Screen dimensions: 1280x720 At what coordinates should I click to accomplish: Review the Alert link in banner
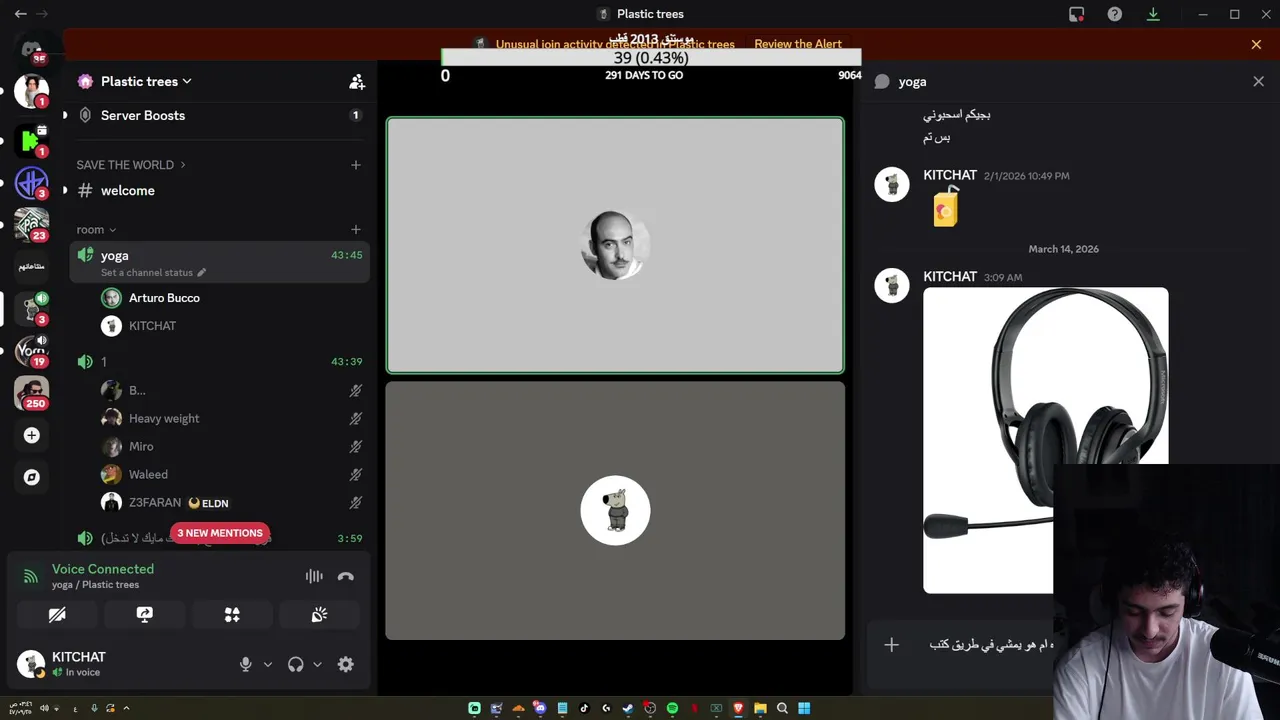(x=798, y=44)
